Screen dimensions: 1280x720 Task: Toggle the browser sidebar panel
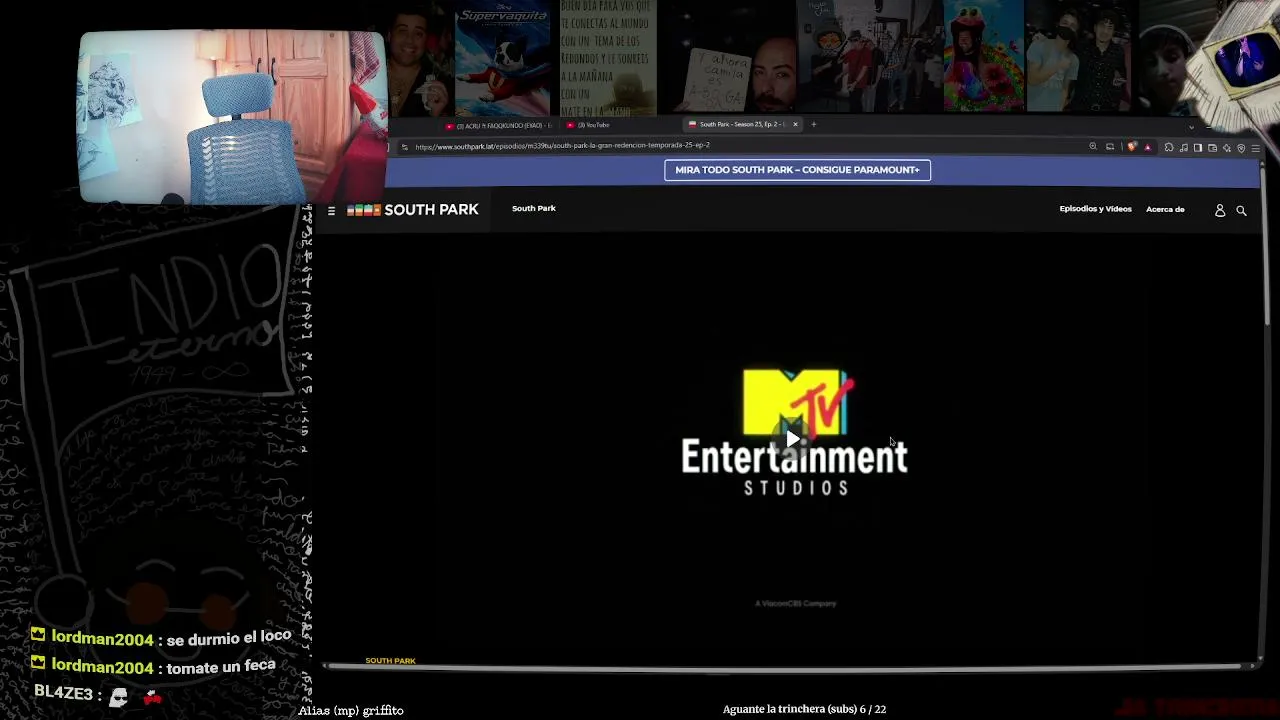coord(1198,148)
